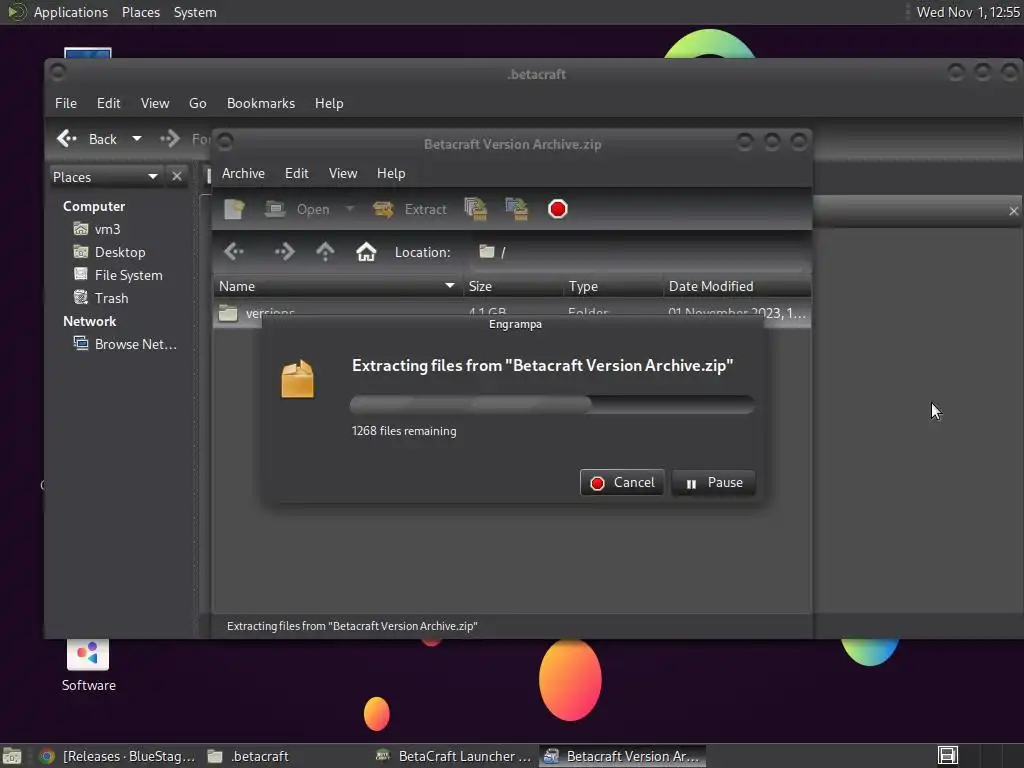Image resolution: width=1024 pixels, height=768 pixels.
Task: Open File menu in .betacraft window
Action: click(x=65, y=103)
